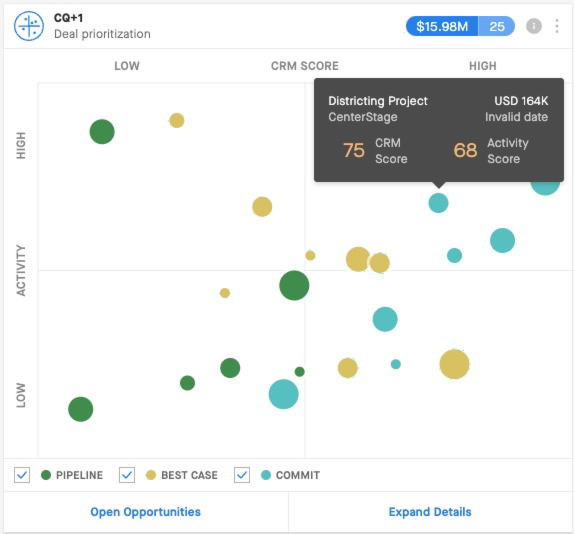
Task: Click the Deal prioritization quadrant icon
Action: pyautogui.click(x=29, y=26)
